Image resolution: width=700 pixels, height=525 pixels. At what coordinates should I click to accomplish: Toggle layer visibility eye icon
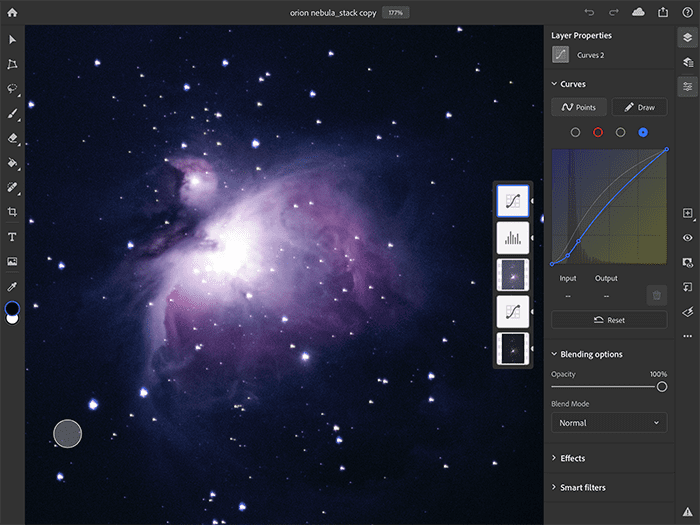687,238
